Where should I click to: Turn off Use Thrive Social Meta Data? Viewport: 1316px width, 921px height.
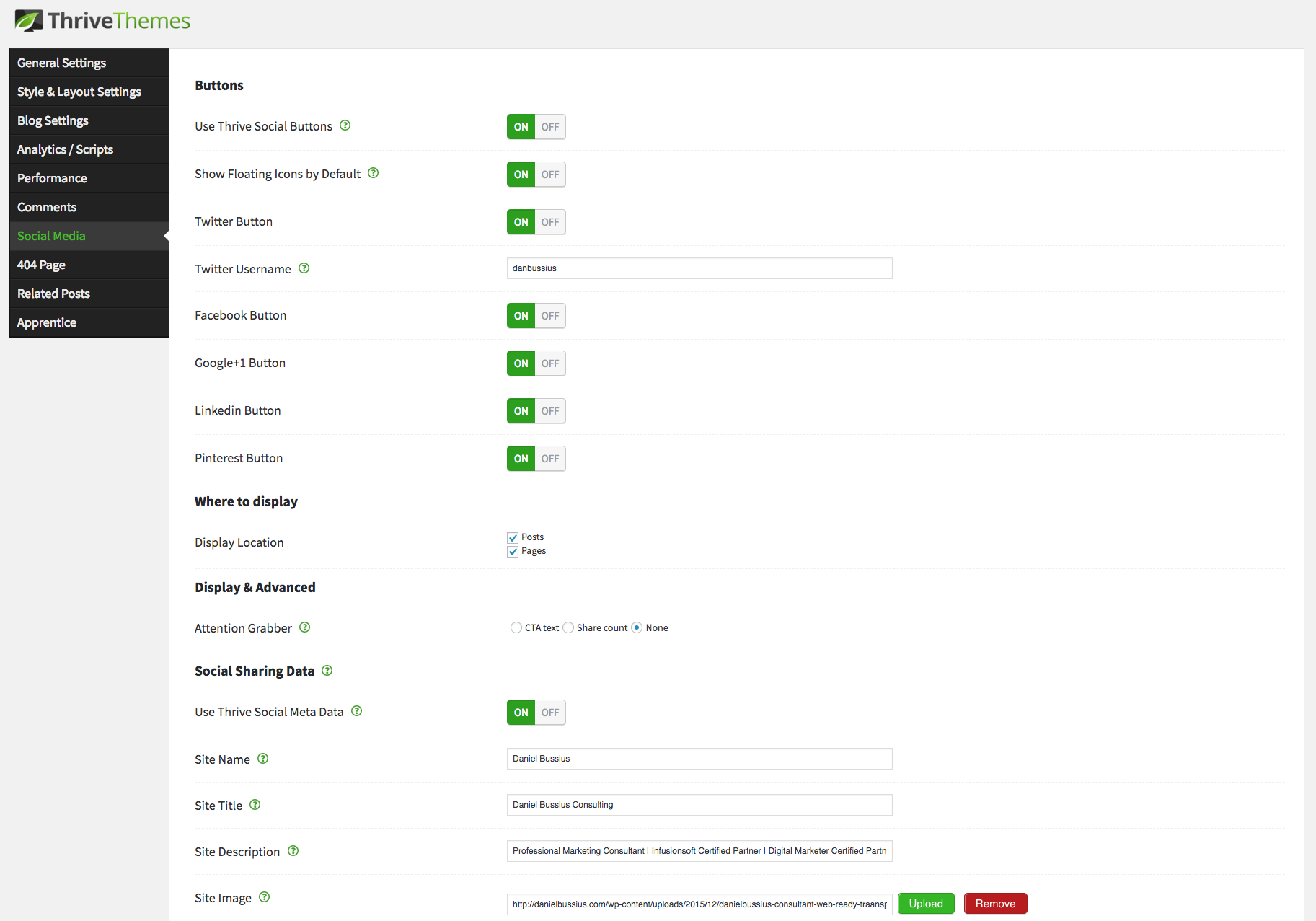pos(550,713)
